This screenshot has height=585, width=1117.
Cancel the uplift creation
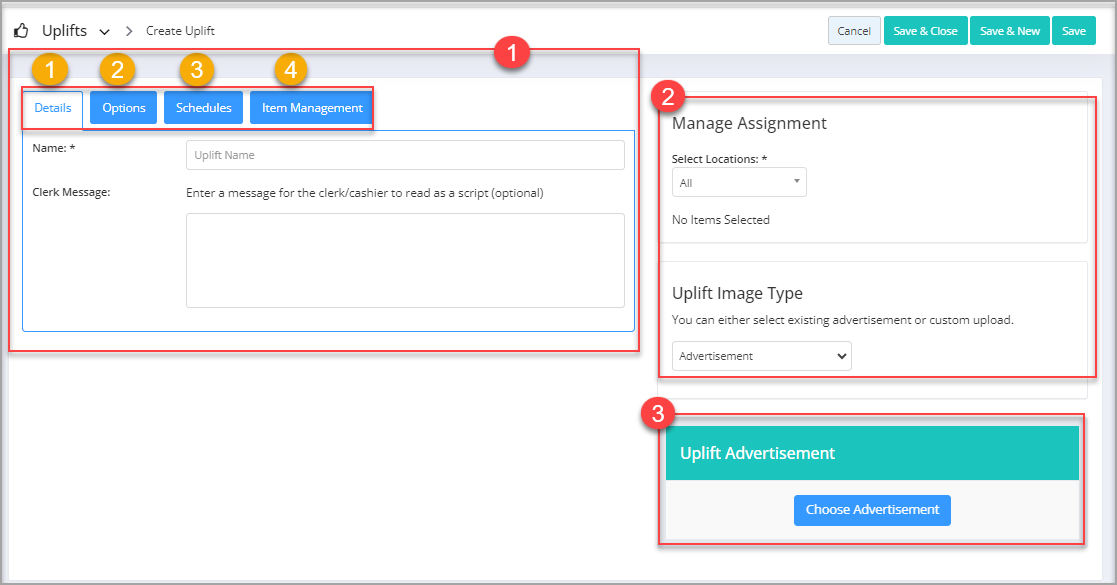pyautogui.click(x=854, y=31)
